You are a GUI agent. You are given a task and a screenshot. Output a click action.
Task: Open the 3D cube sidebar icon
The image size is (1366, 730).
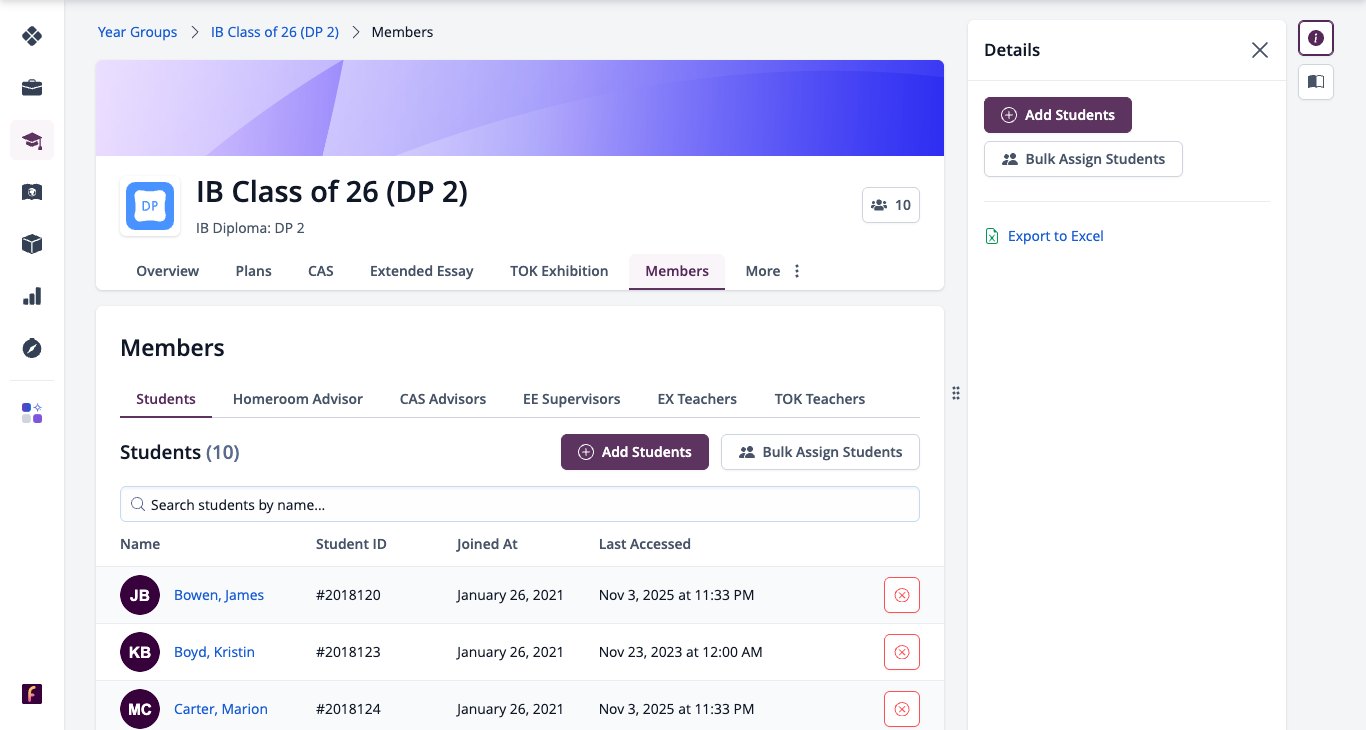coord(32,244)
